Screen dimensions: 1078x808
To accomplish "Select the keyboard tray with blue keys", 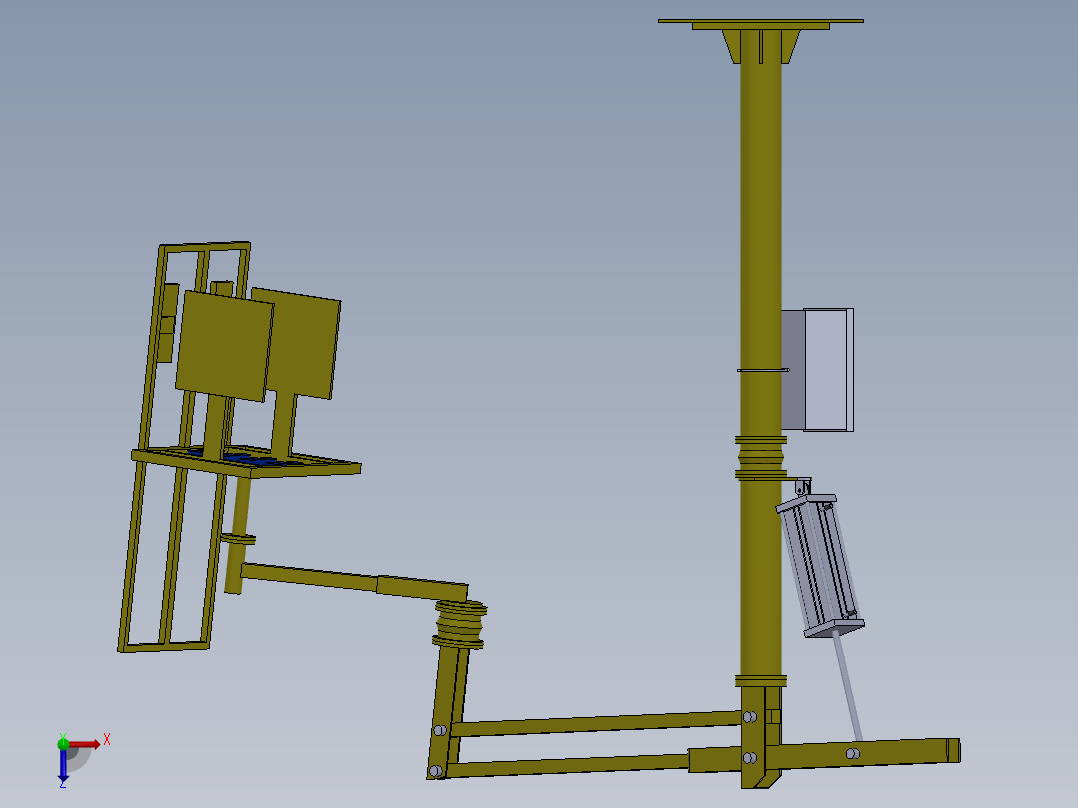I will coord(246,461).
